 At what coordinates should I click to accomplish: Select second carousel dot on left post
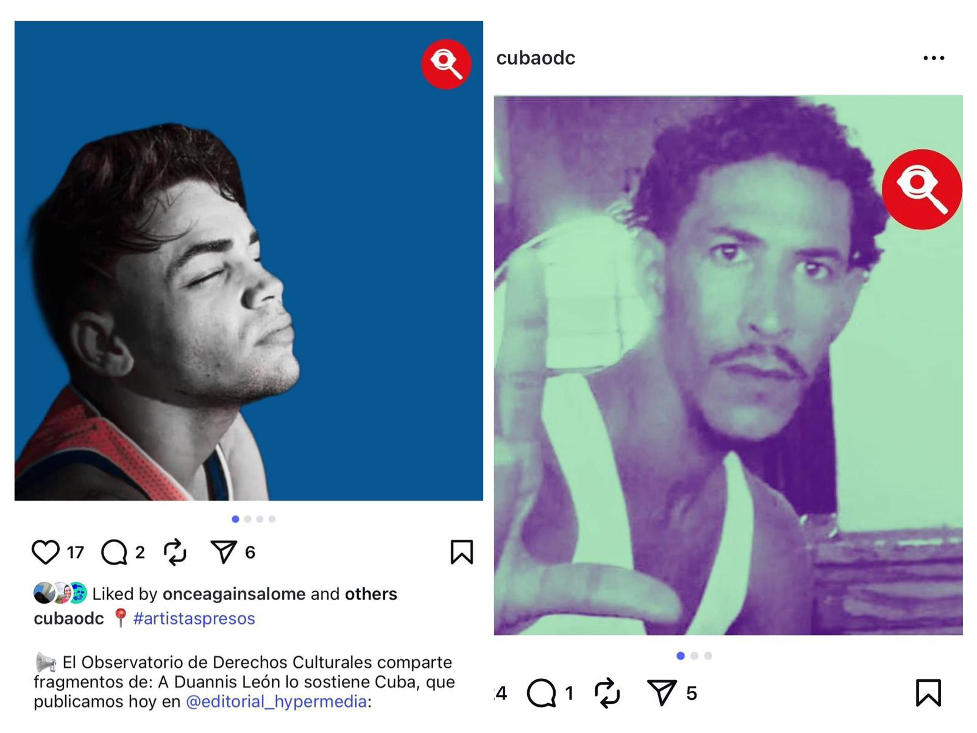pos(248,519)
